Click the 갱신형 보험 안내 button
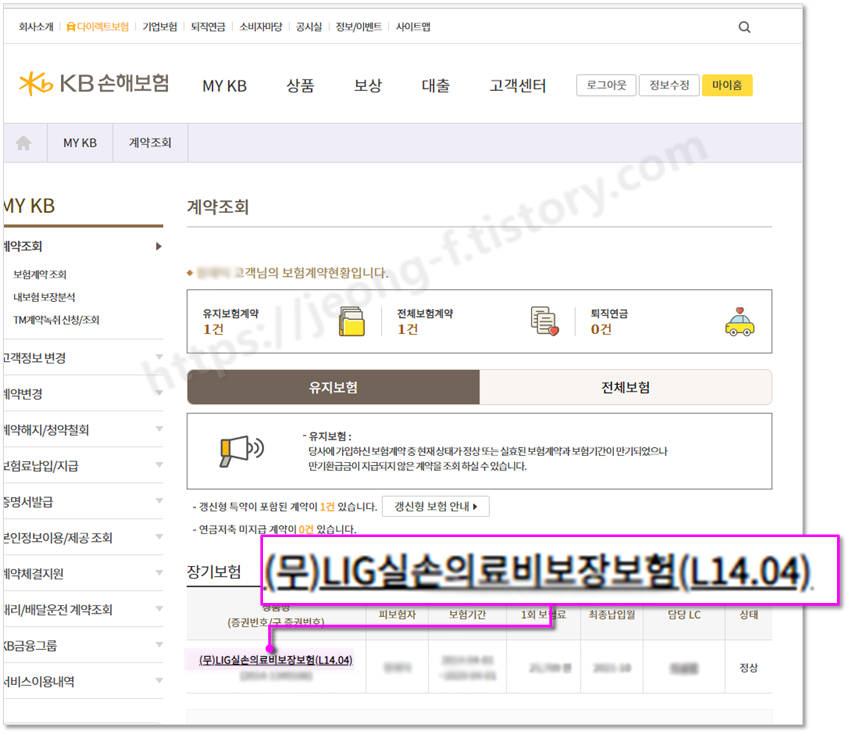 click(435, 506)
